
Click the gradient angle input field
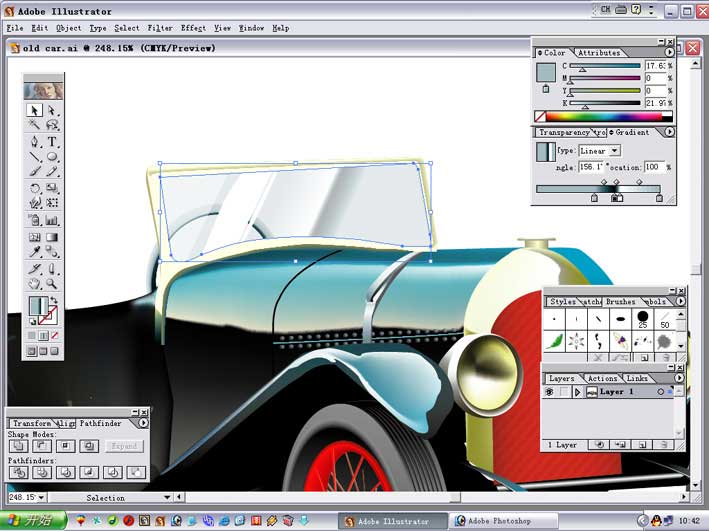click(x=590, y=167)
